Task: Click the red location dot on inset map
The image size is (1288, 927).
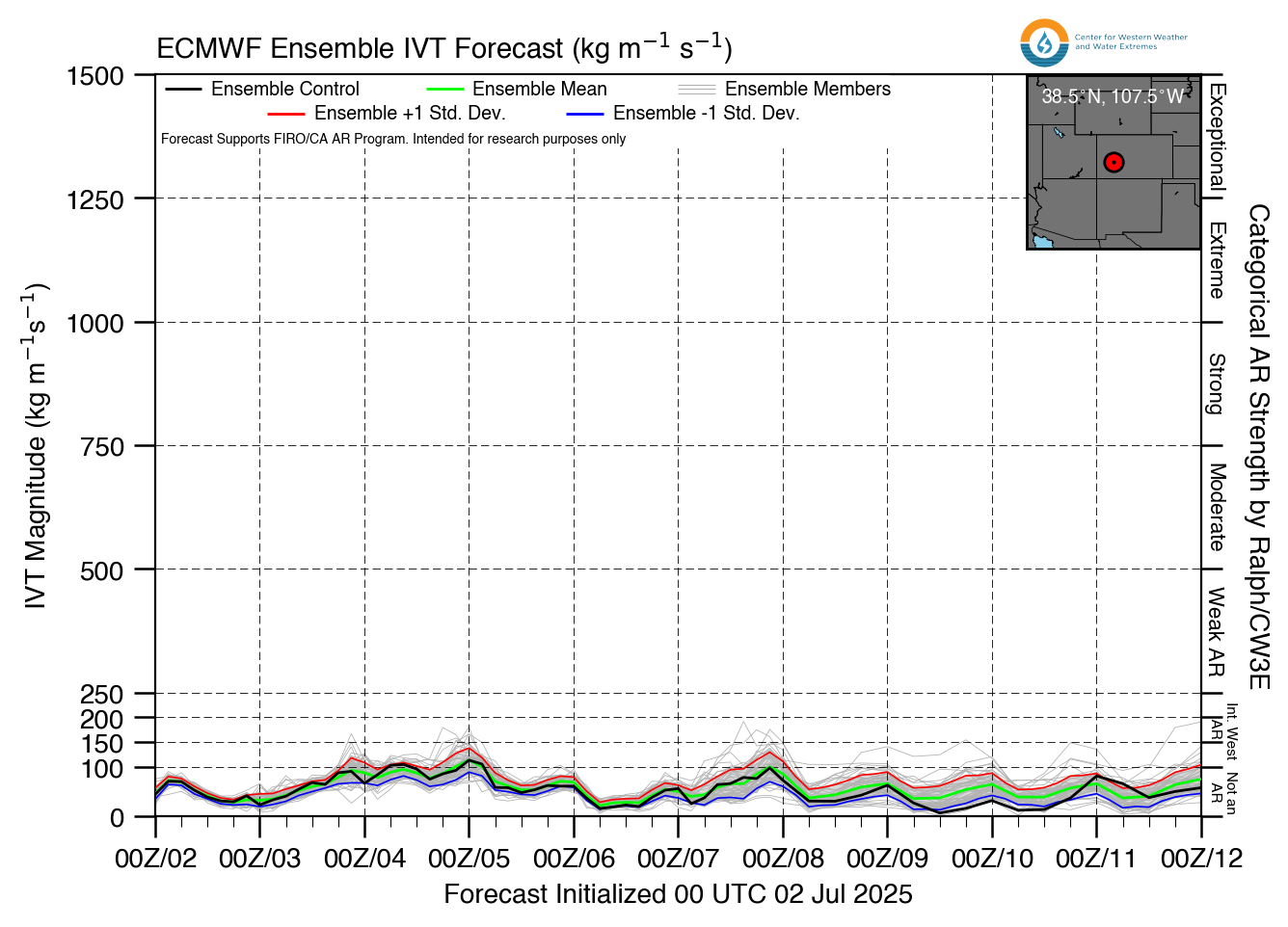Action: tap(1114, 162)
